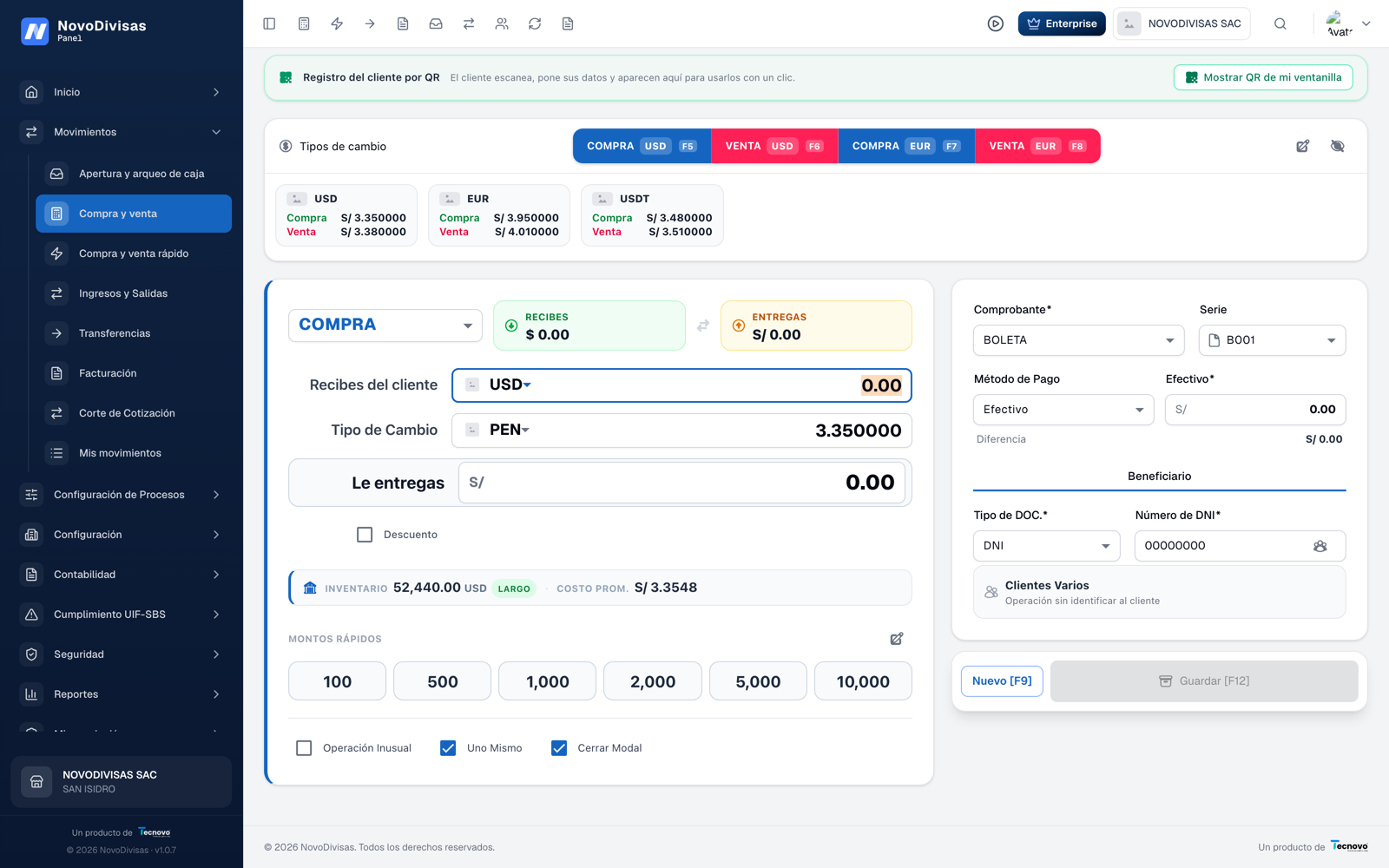
Task: Open the search magnifier icon
Action: [1280, 23]
